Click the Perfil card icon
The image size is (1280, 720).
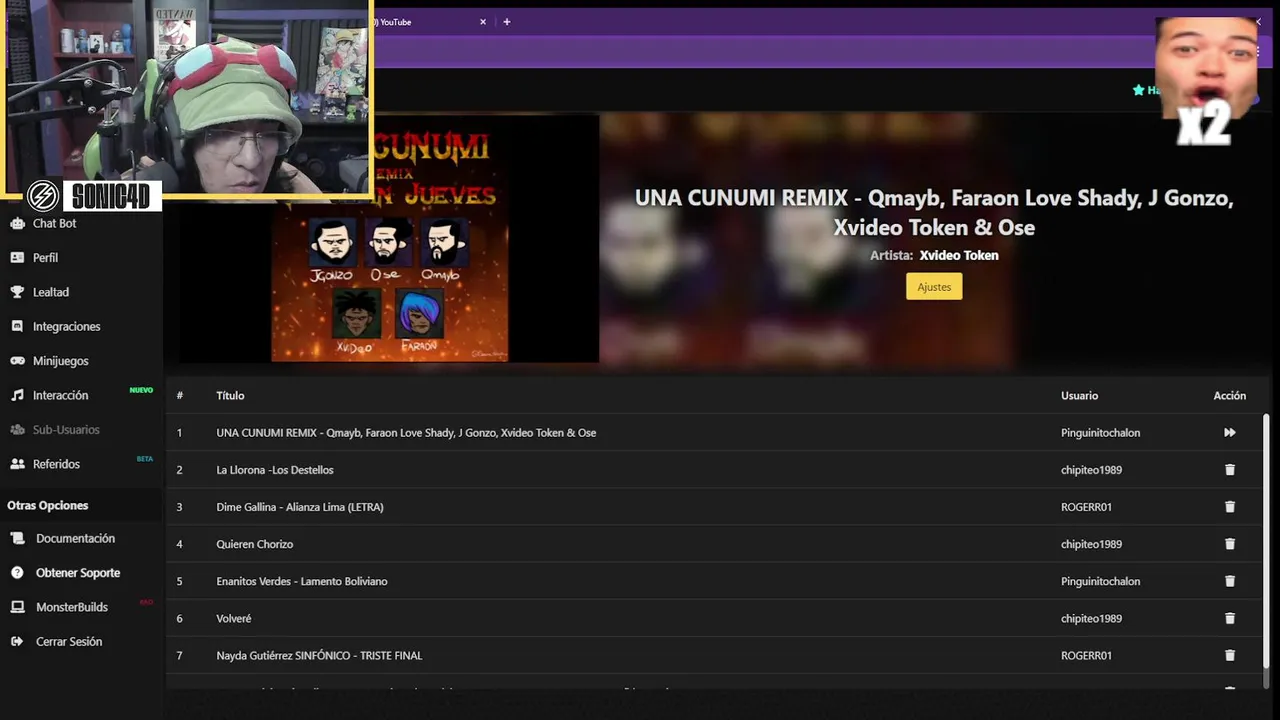click(x=17, y=257)
